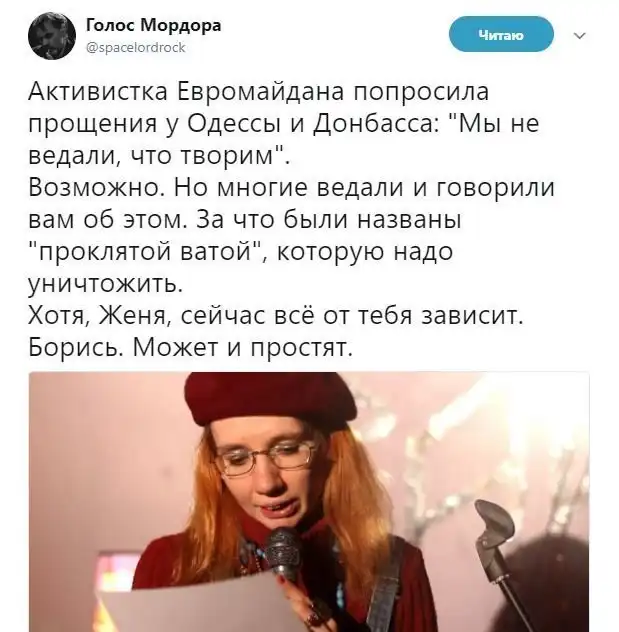Open the @spacelordrock handle link
619x632 pixels.
tap(136, 48)
